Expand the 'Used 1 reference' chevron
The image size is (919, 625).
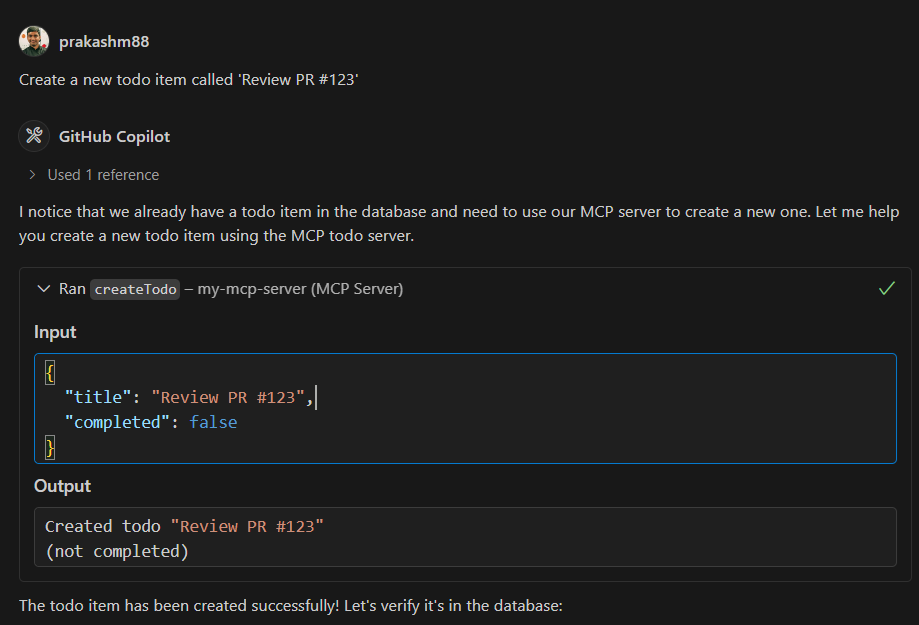click(x=33, y=175)
